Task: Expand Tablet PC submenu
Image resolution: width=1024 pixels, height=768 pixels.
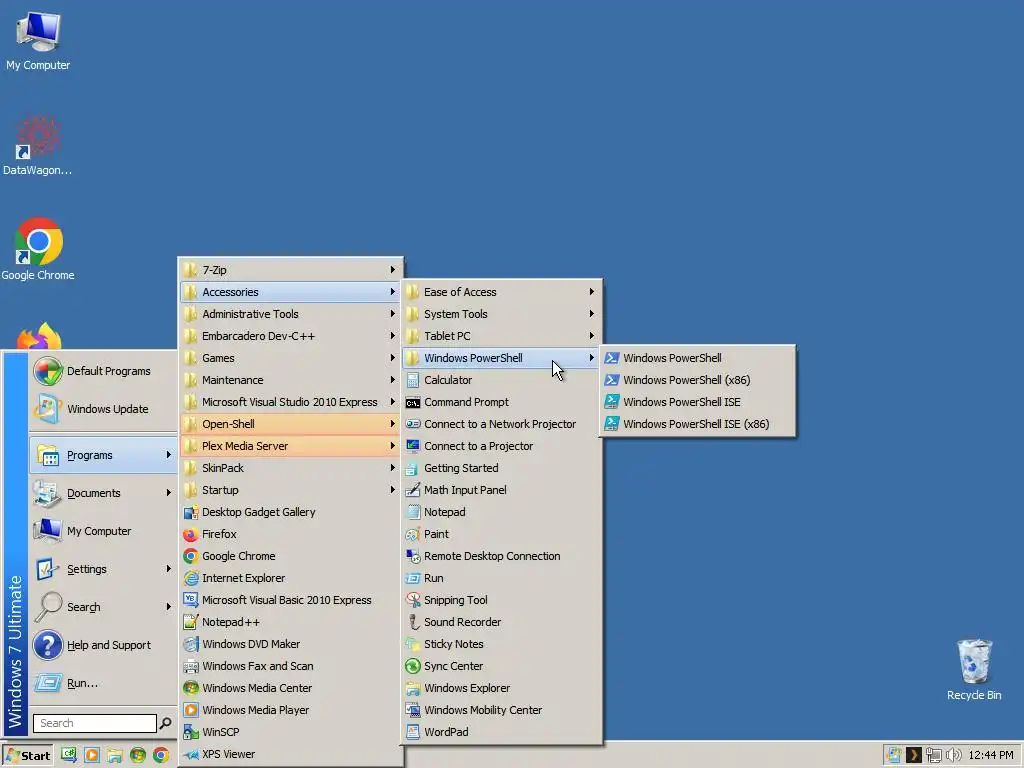Action: coord(502,336)
